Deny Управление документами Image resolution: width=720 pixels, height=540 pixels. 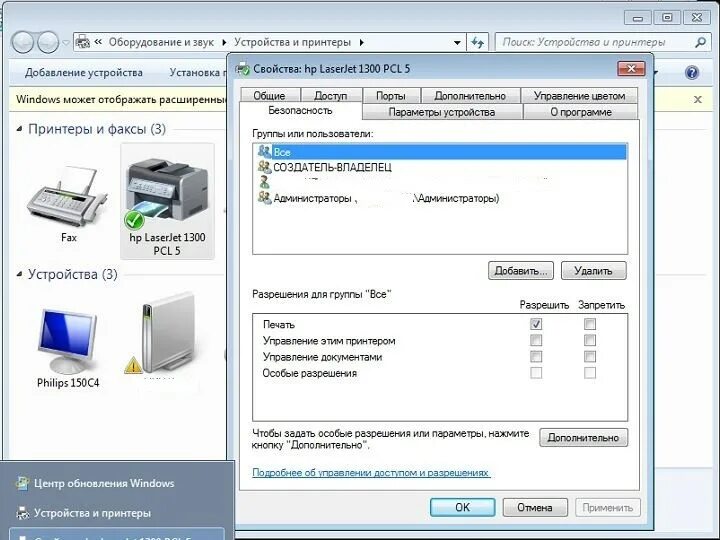(590, 357)
